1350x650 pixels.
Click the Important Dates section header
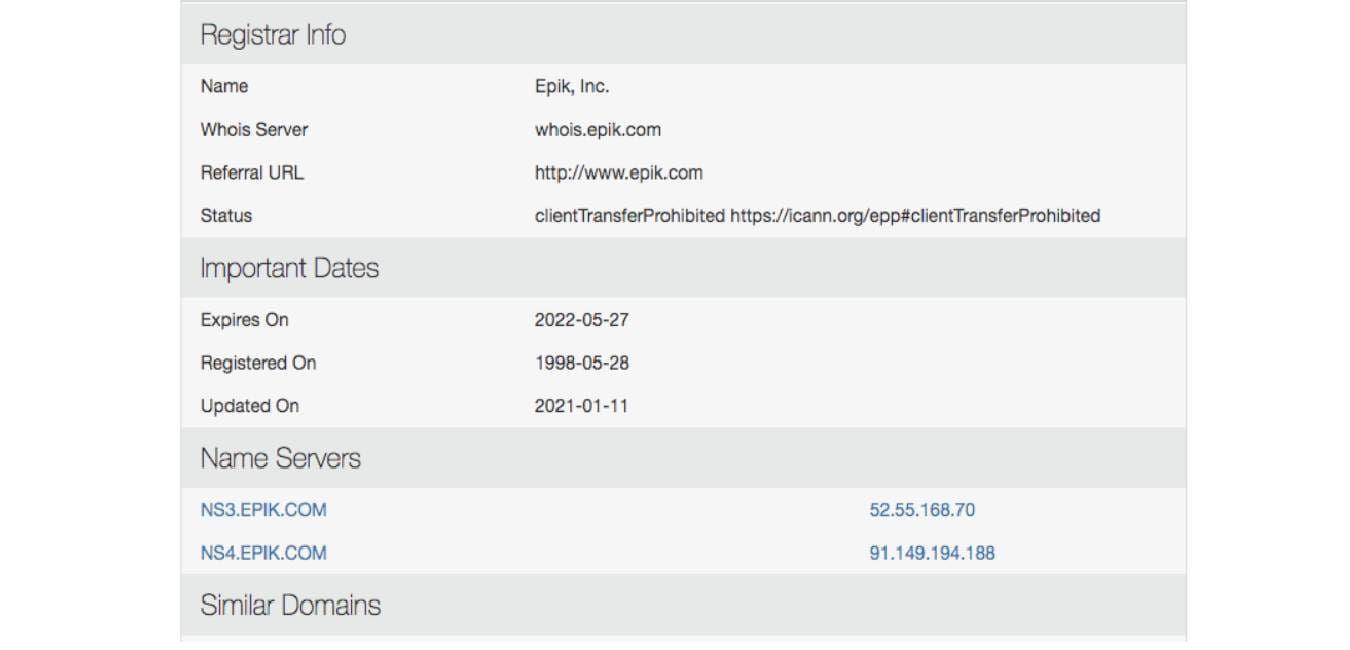tap(290, 268)
